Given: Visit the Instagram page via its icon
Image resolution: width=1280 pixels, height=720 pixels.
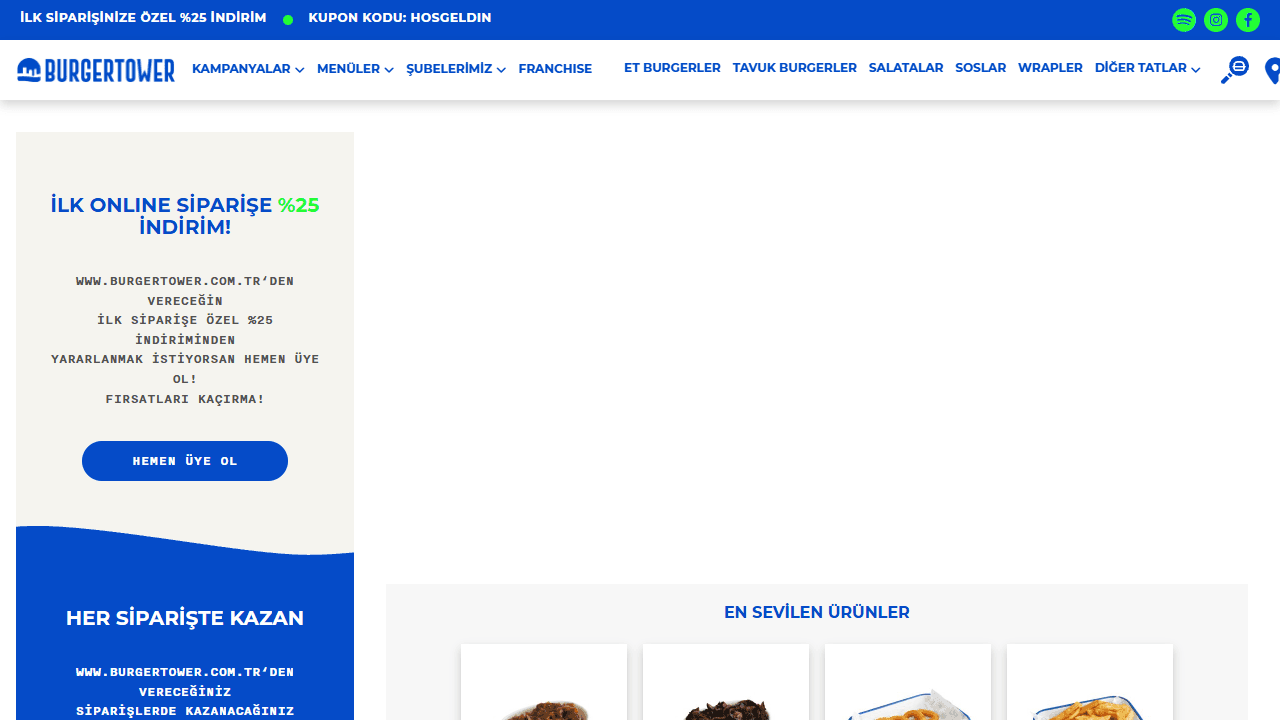Looking at the screenshot, I should tap(1216, 20).
